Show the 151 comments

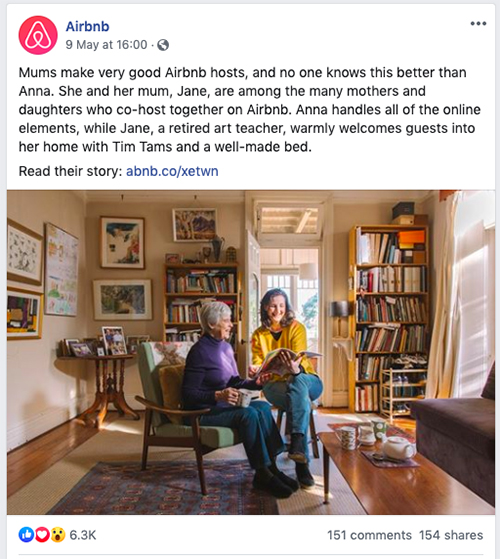point(369,535)
